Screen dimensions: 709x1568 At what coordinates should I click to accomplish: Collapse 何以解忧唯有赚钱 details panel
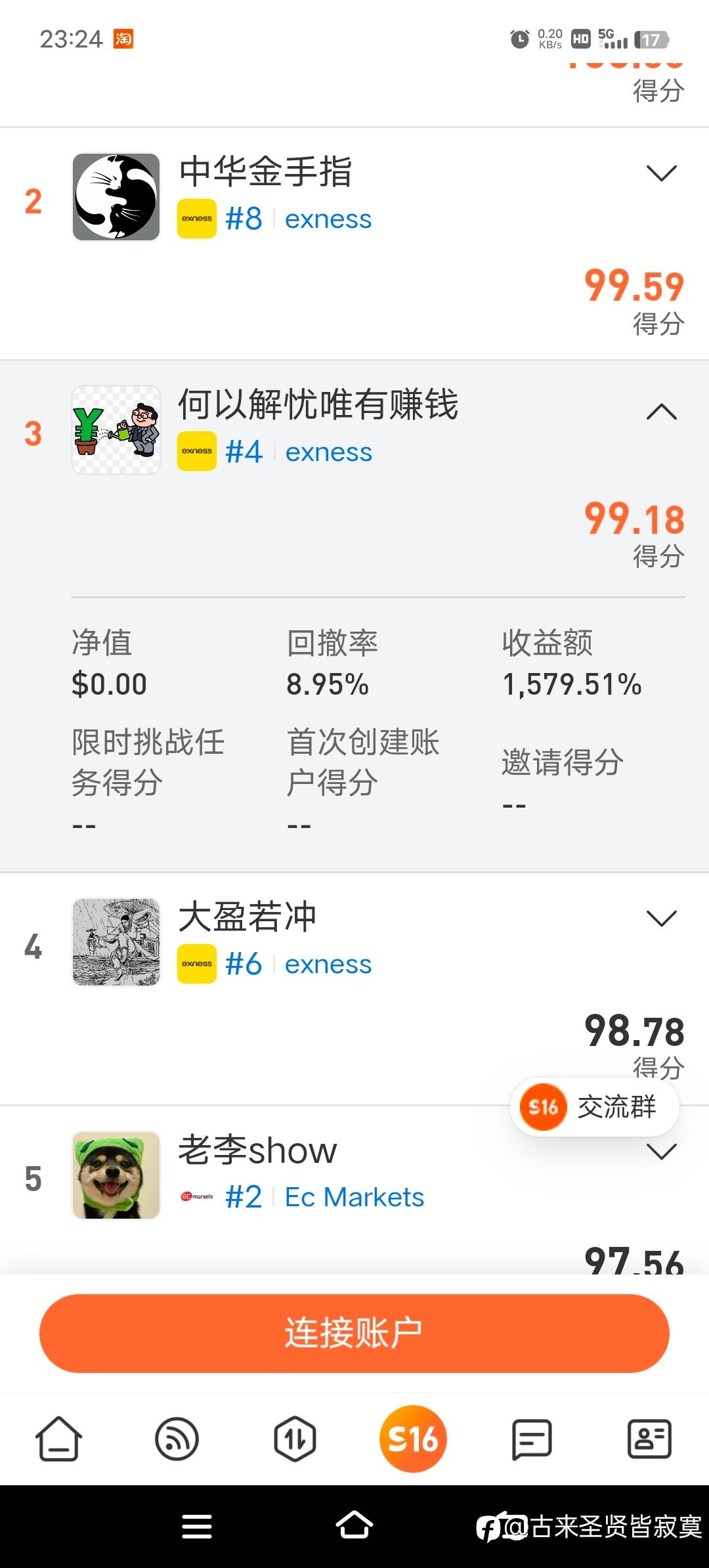tap(661, 412)
